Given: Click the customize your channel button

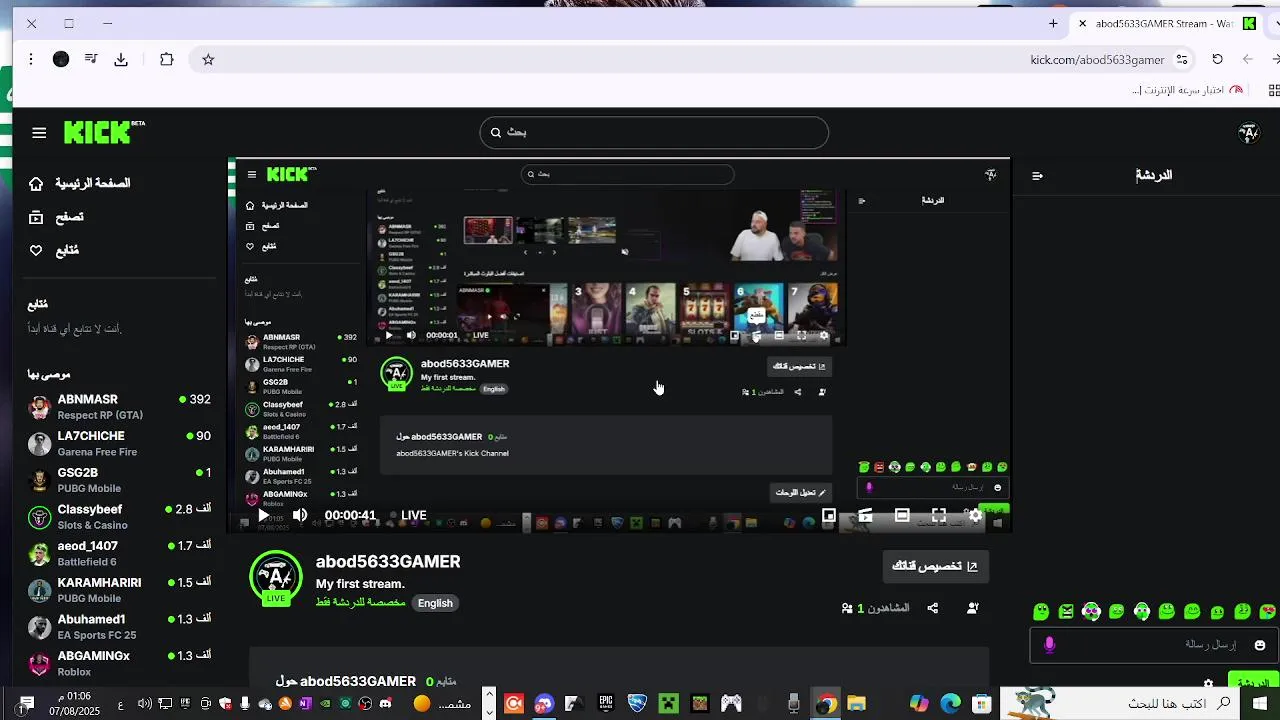Looking at the screenshot, I should pos(935,566).
